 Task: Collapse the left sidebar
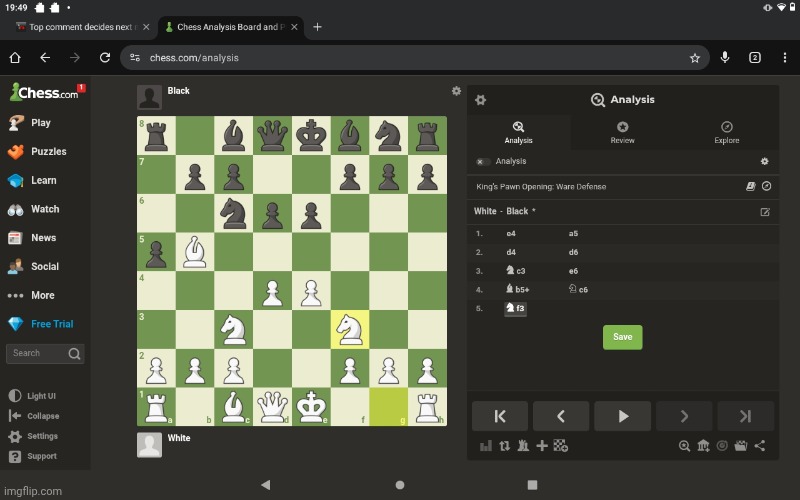click(x=34, y=416)
